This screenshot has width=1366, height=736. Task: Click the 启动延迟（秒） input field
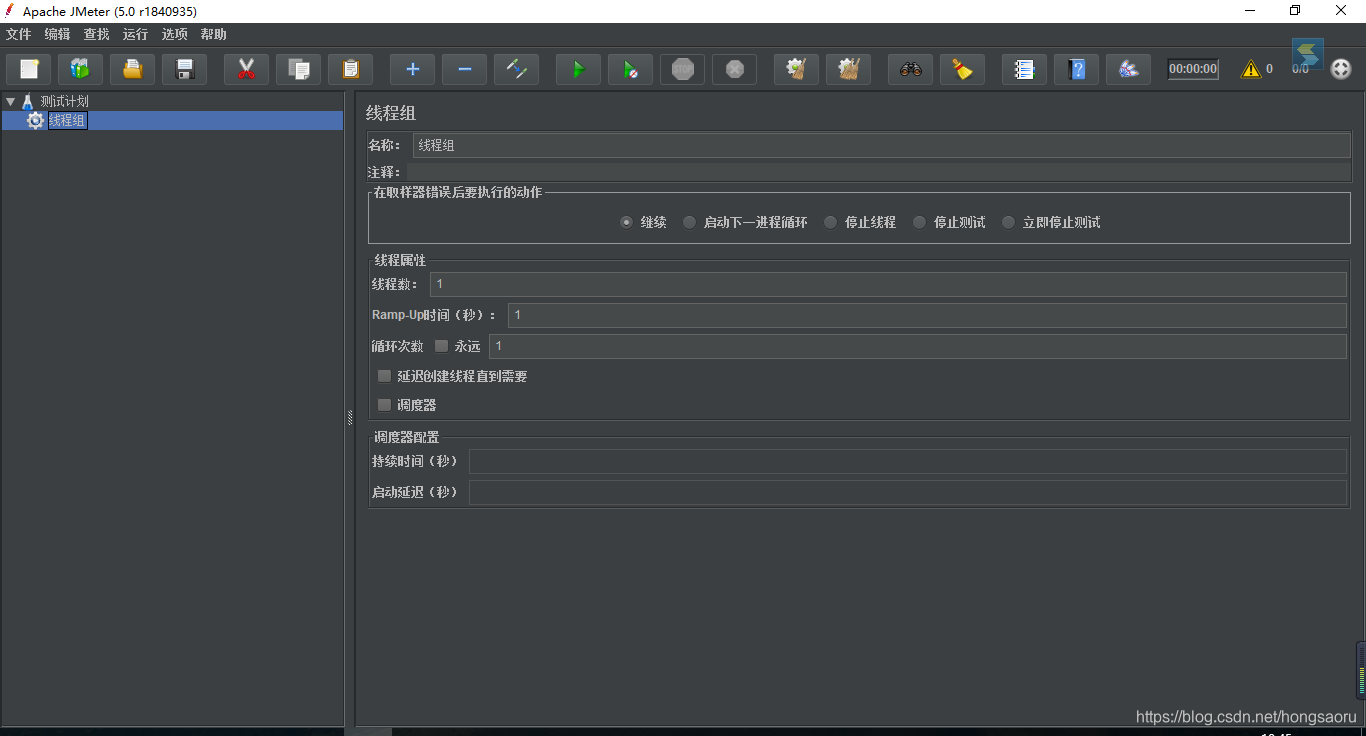pos(908,492)
